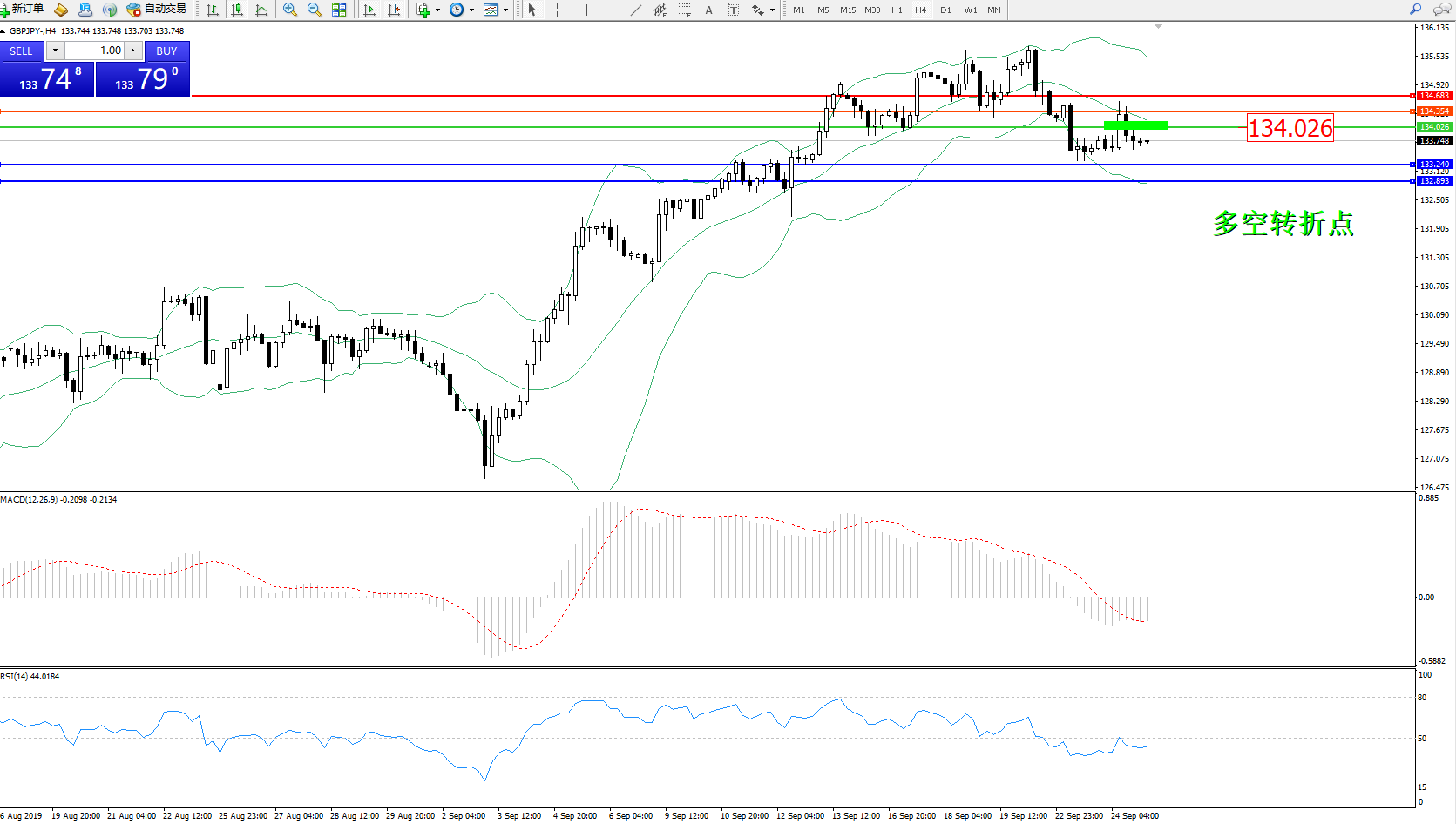Toggle the chart shift button
The height and width of the screenshot is (824, 1456).
click(x=394, y=10)
